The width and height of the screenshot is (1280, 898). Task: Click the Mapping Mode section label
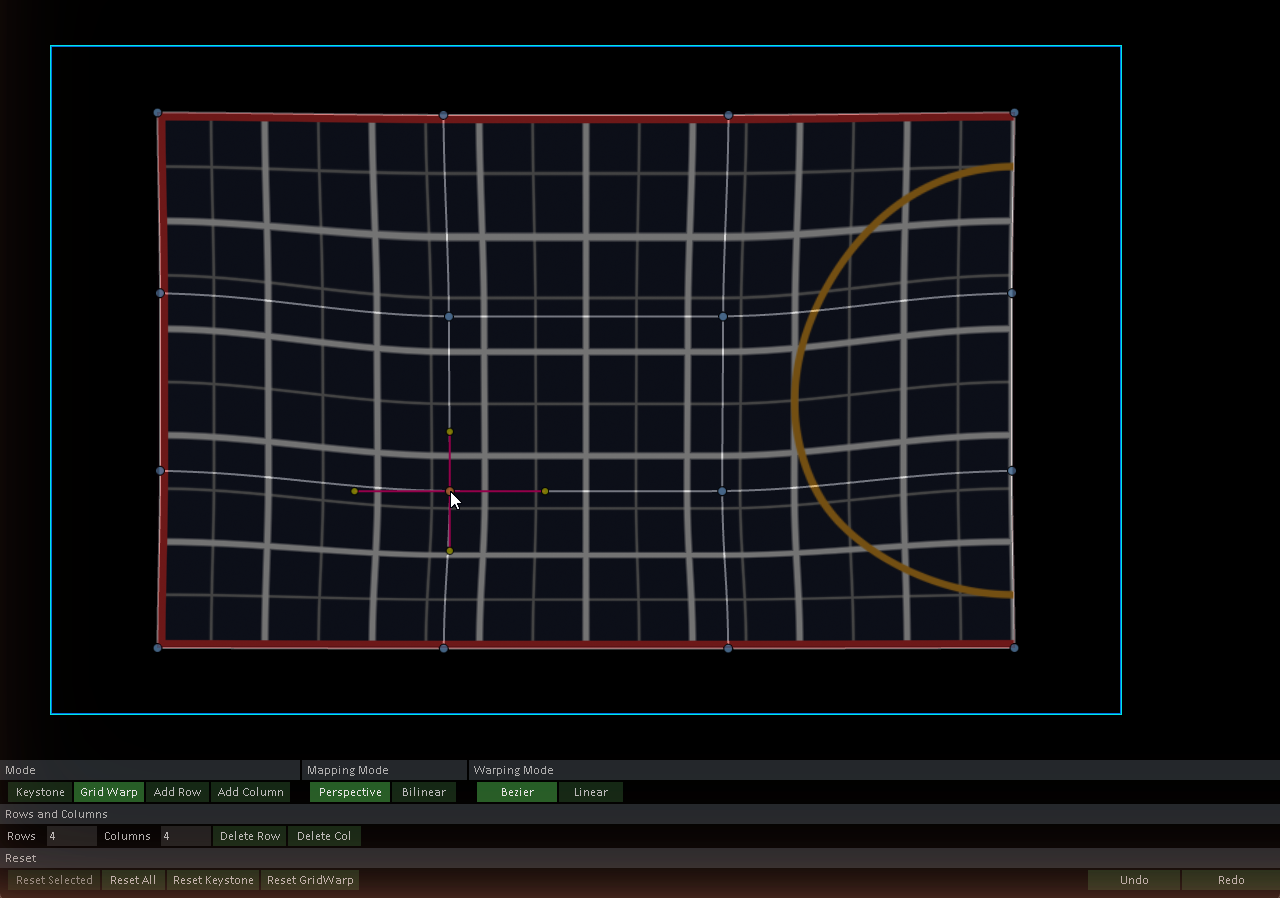click(348, 770)
